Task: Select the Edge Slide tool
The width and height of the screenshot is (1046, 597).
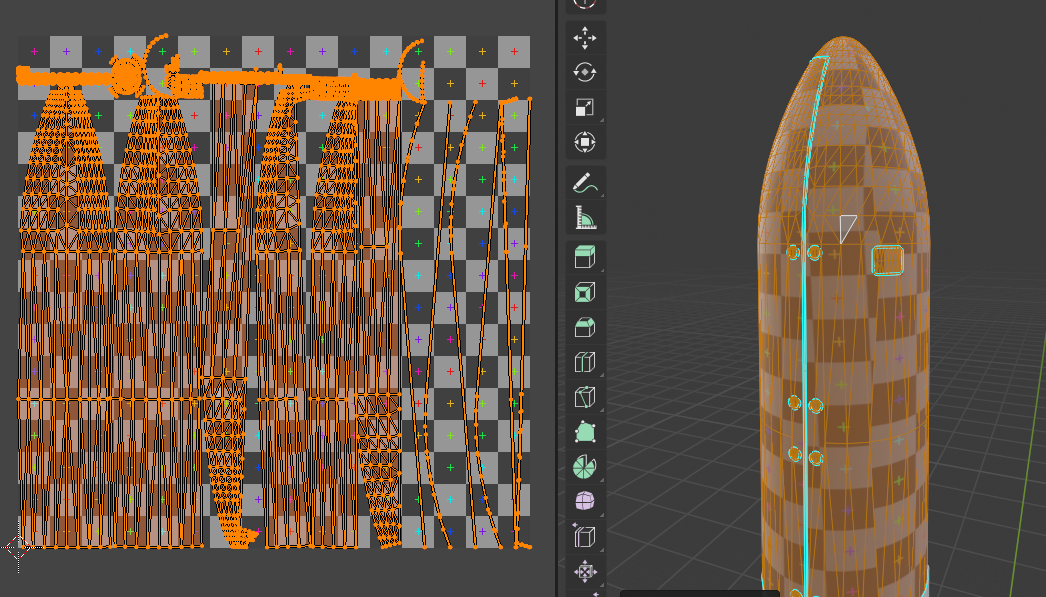Action: tap(585, 536)
